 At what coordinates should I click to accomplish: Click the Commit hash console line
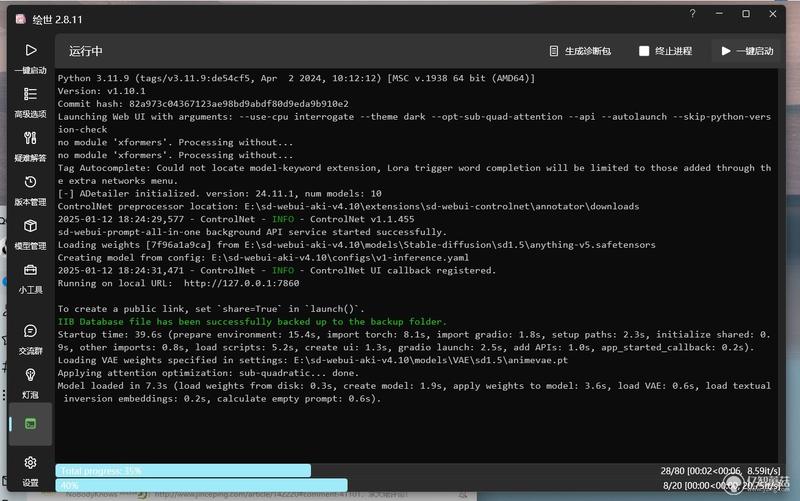pyautogui.click(x=203, y=104)
